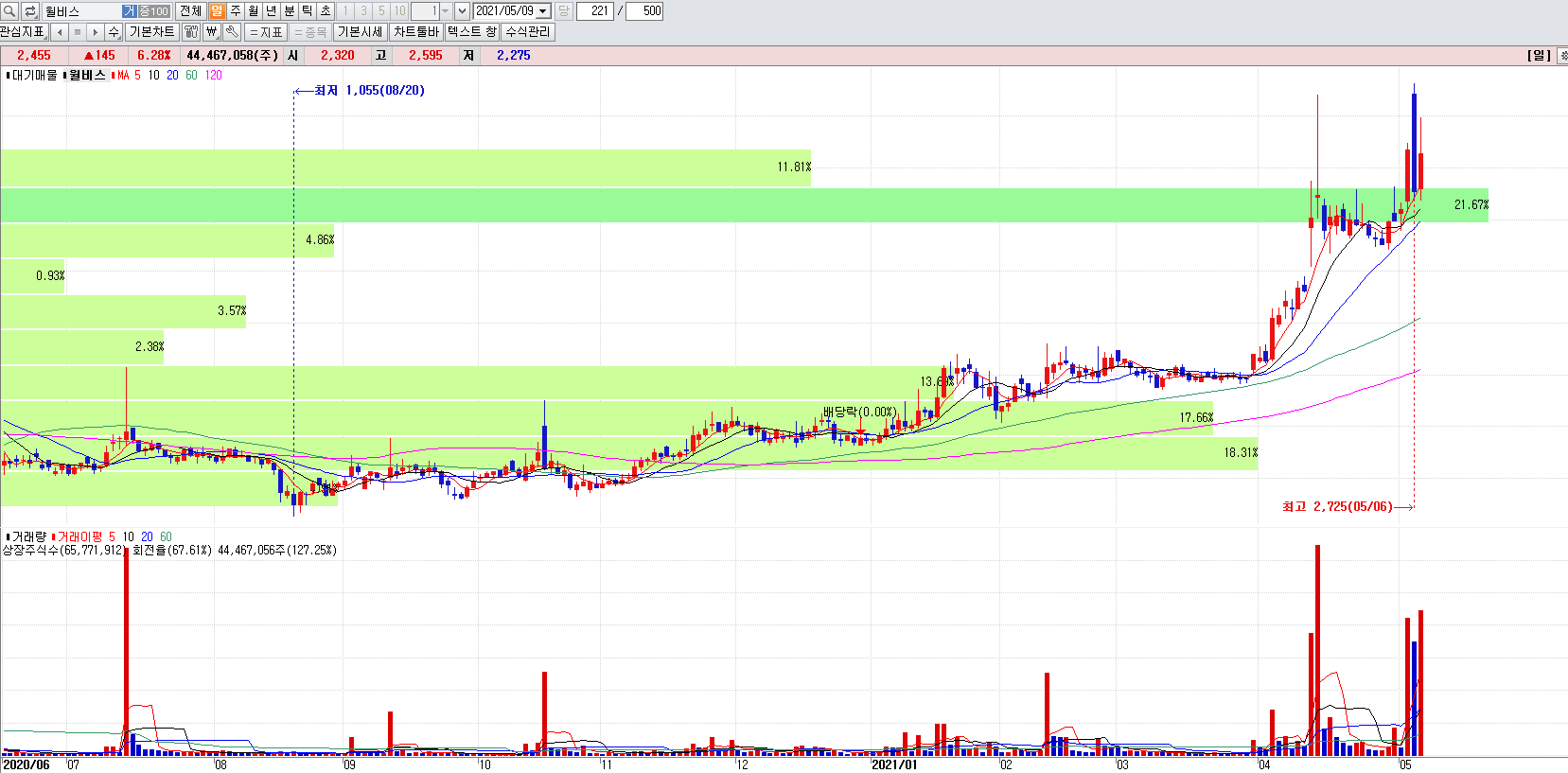Click the change rate 6.28%
Image resolution: width=1568 pixels, height=773 pixels.
[153, 56]
